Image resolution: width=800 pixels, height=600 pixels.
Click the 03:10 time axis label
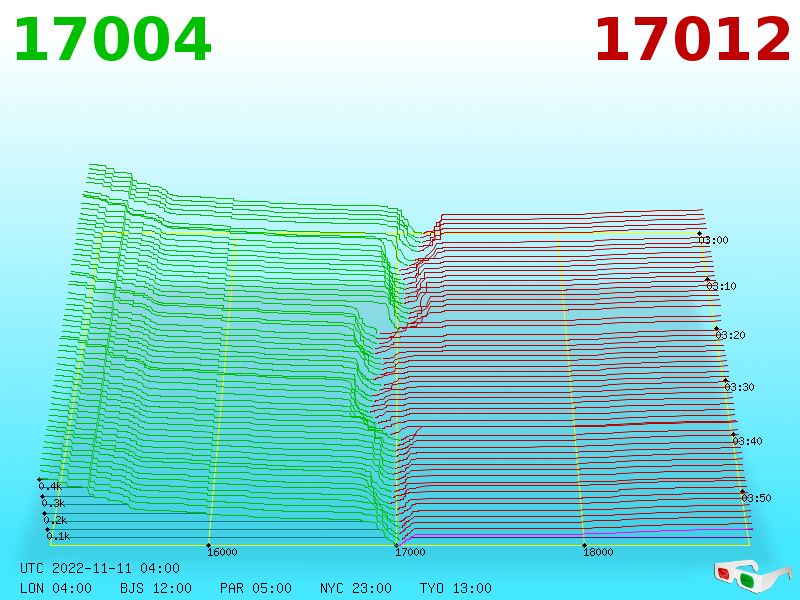[x=721, y=286]
